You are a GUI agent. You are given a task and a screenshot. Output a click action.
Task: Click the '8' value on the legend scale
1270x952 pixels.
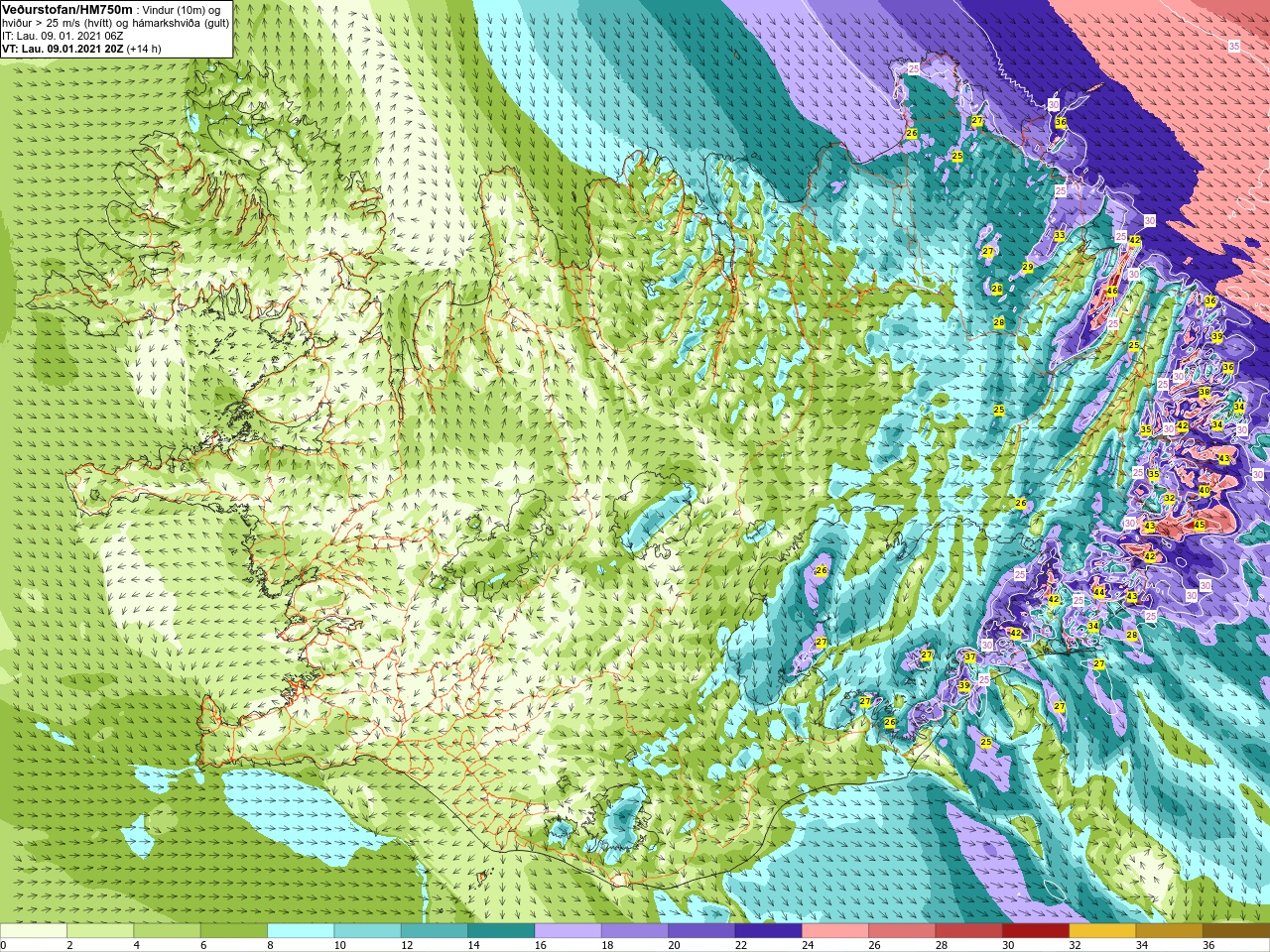pos(270,945)
